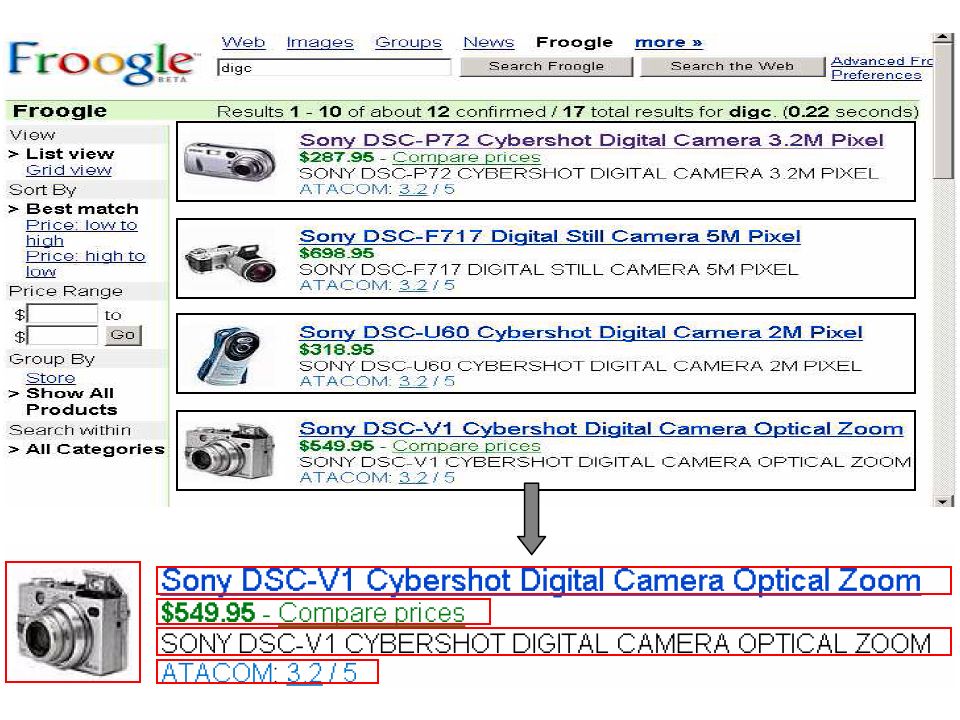Viewport: 960px width, 720px height.
Task: Select All Categories under Search within
Action: [95, 449]
